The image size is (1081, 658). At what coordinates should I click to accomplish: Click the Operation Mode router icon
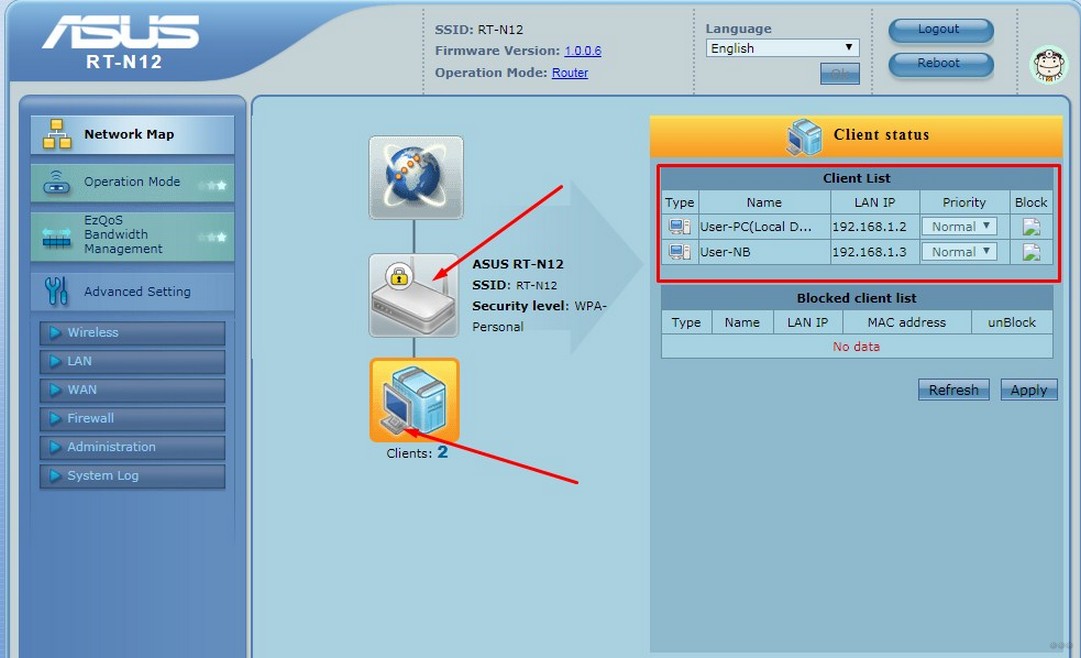[57, 182]
